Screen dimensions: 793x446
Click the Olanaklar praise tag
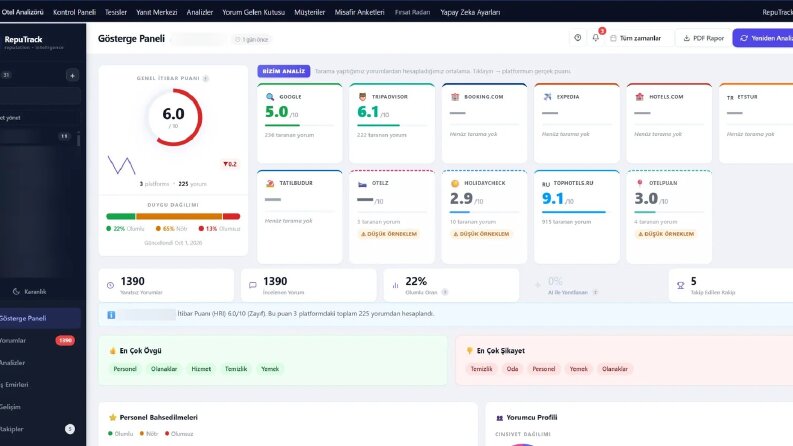coord(164,369)
